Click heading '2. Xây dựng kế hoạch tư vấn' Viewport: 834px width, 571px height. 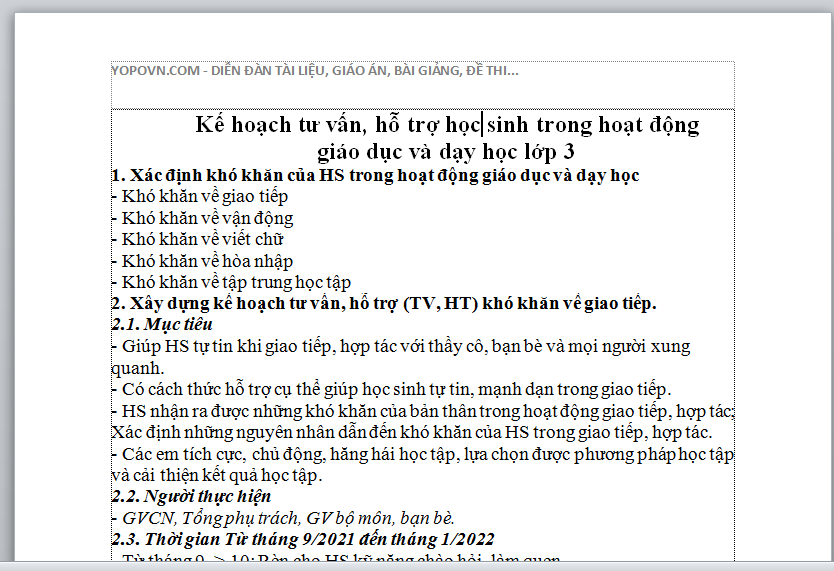click(383, 303)
